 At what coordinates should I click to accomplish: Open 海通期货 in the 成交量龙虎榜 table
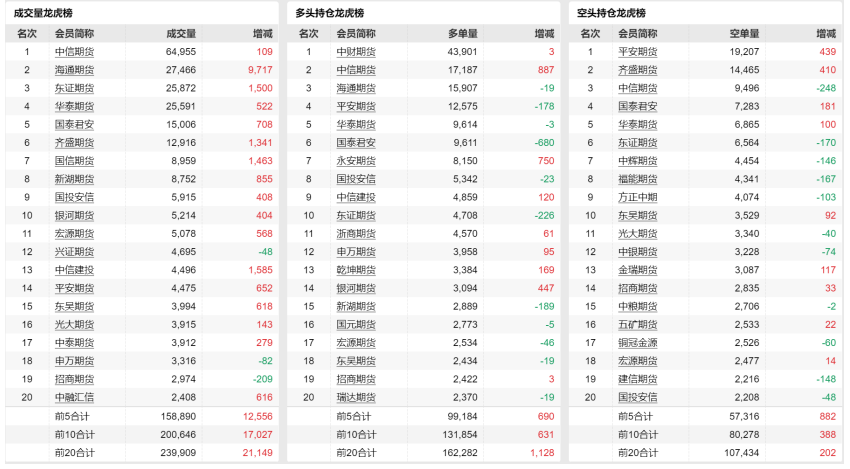tap(74, 70)
